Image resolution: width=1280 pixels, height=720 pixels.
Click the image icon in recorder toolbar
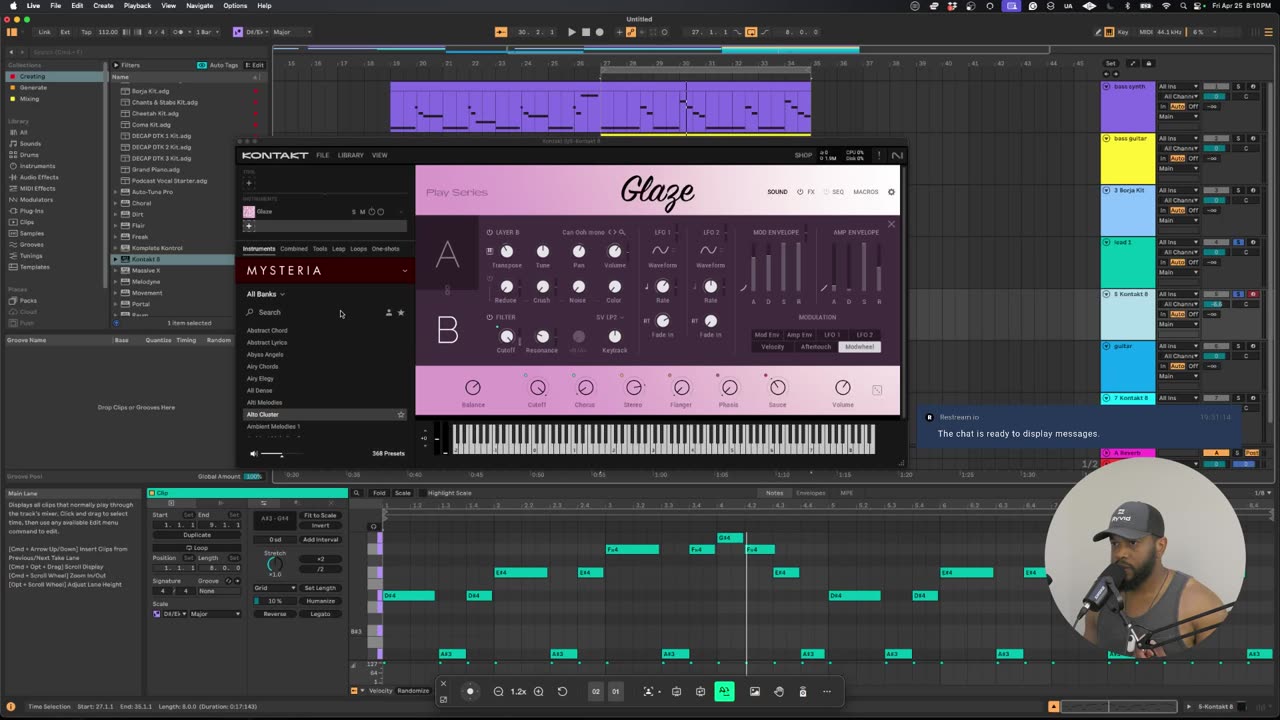pyautogui.click(x=754, y=691)
